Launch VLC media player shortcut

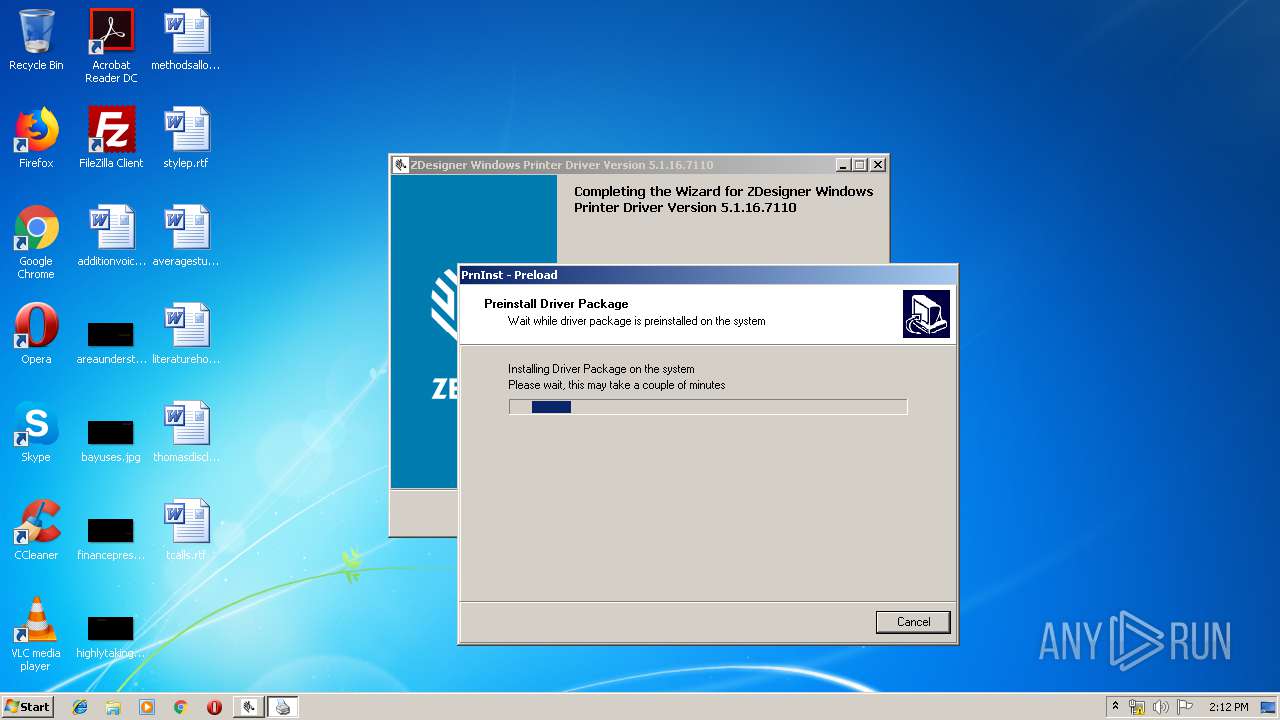(36, 634)
